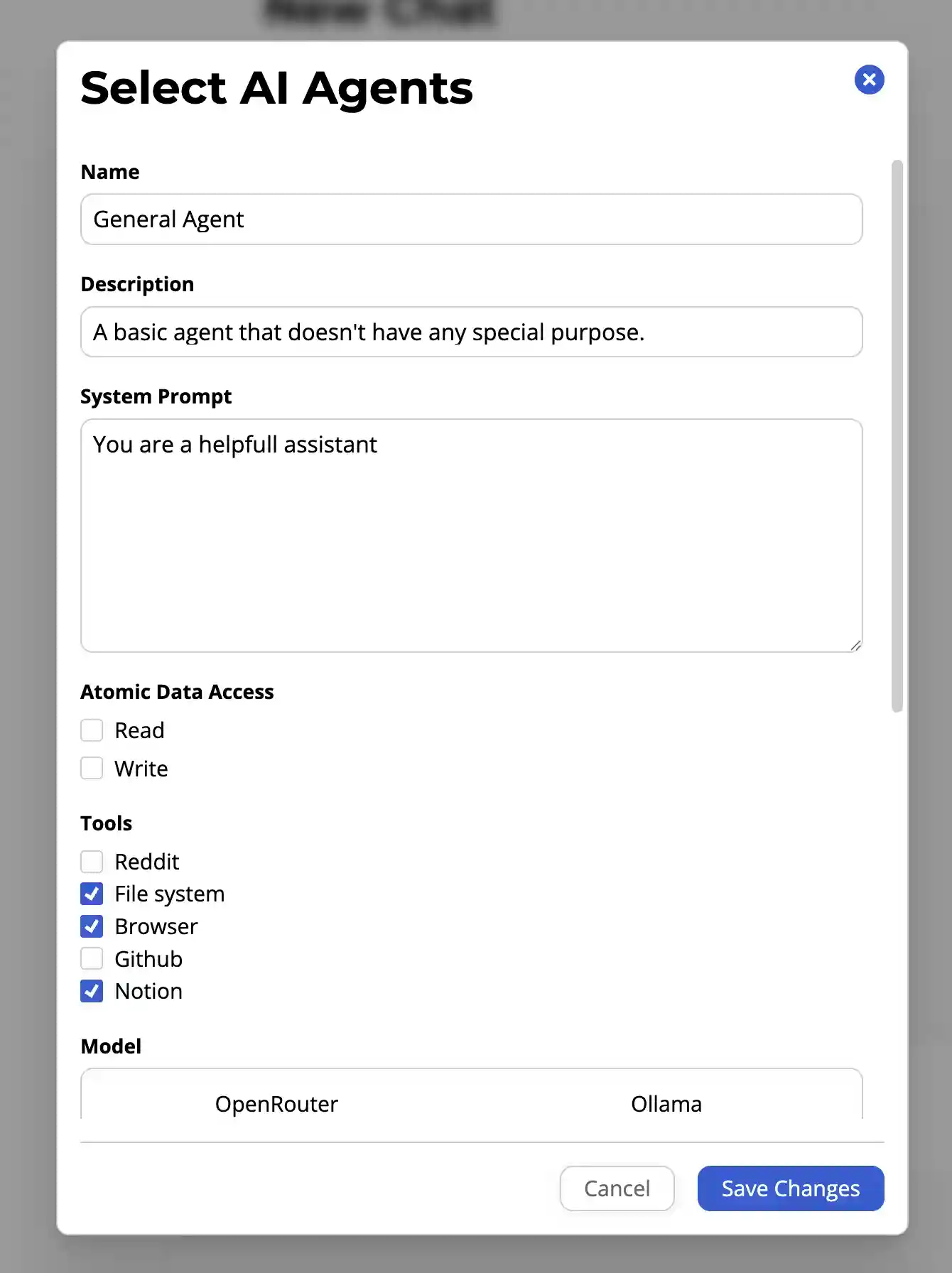Viewport: 952px width, 1273px height.
Task: Disable the Browser tool
Action: [92, 926]
